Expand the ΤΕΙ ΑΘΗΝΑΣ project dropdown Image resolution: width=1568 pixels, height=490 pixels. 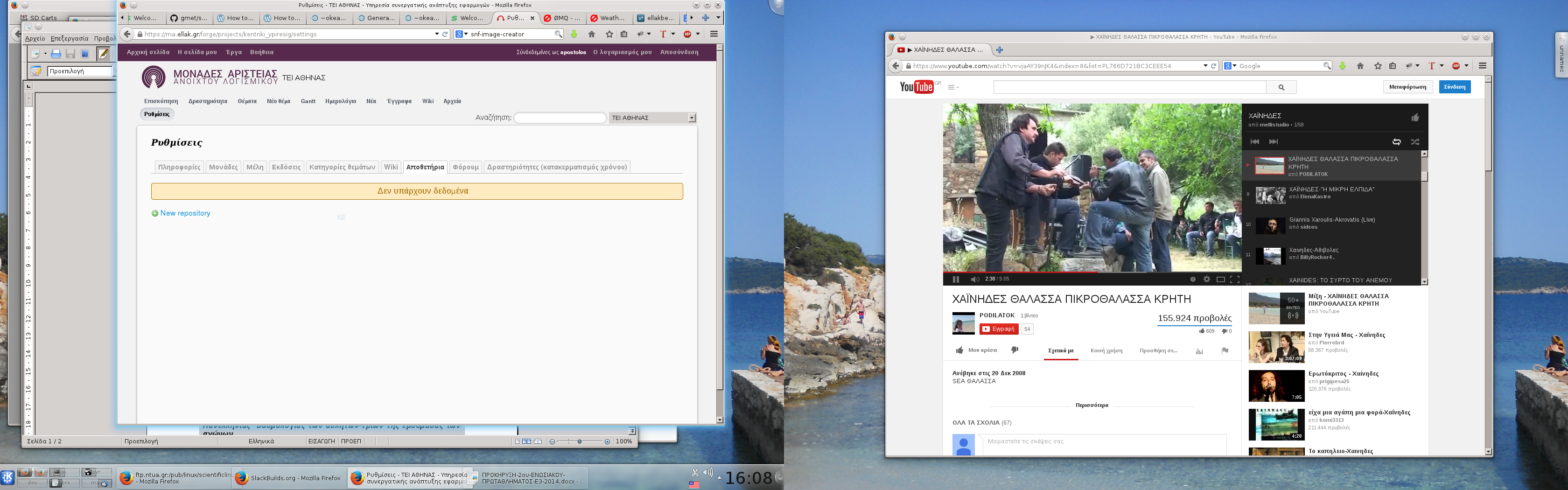coord(692,118)
